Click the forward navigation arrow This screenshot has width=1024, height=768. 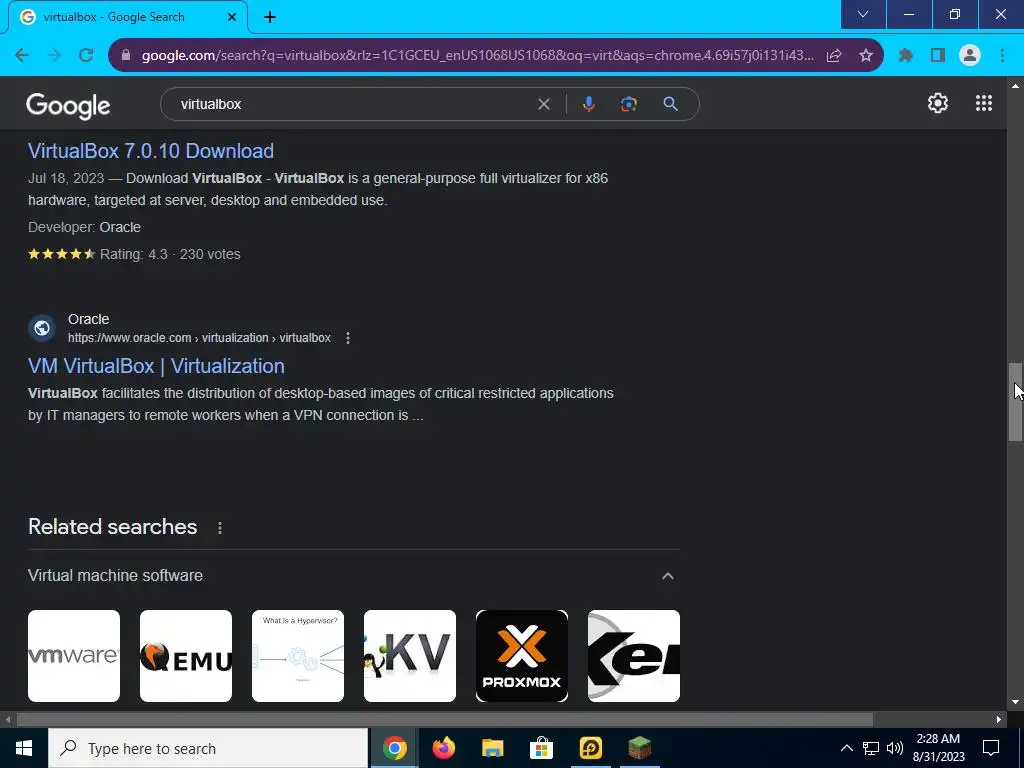(x=54, y=56)
